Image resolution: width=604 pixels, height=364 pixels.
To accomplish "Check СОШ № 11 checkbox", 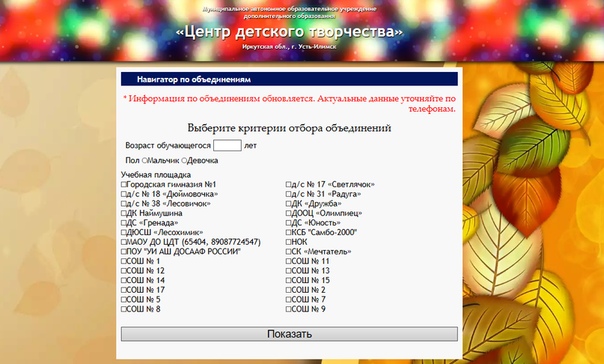I will 288,261.
